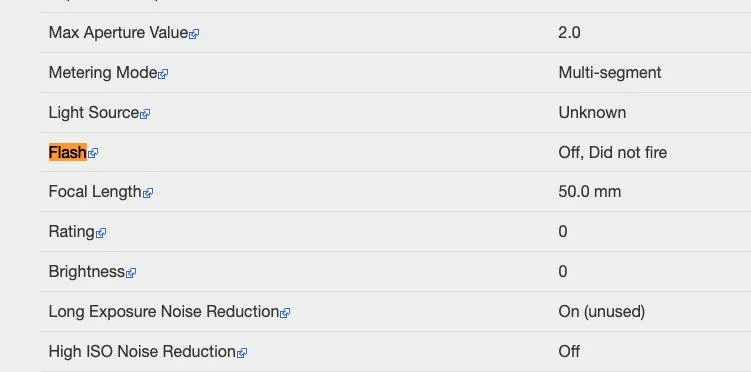Image resolution: width=751 pixels, height=372 pixels.
Task: Click the 50.0 mm focal length value
Action: pyautogui.click(x=590, y=192)
